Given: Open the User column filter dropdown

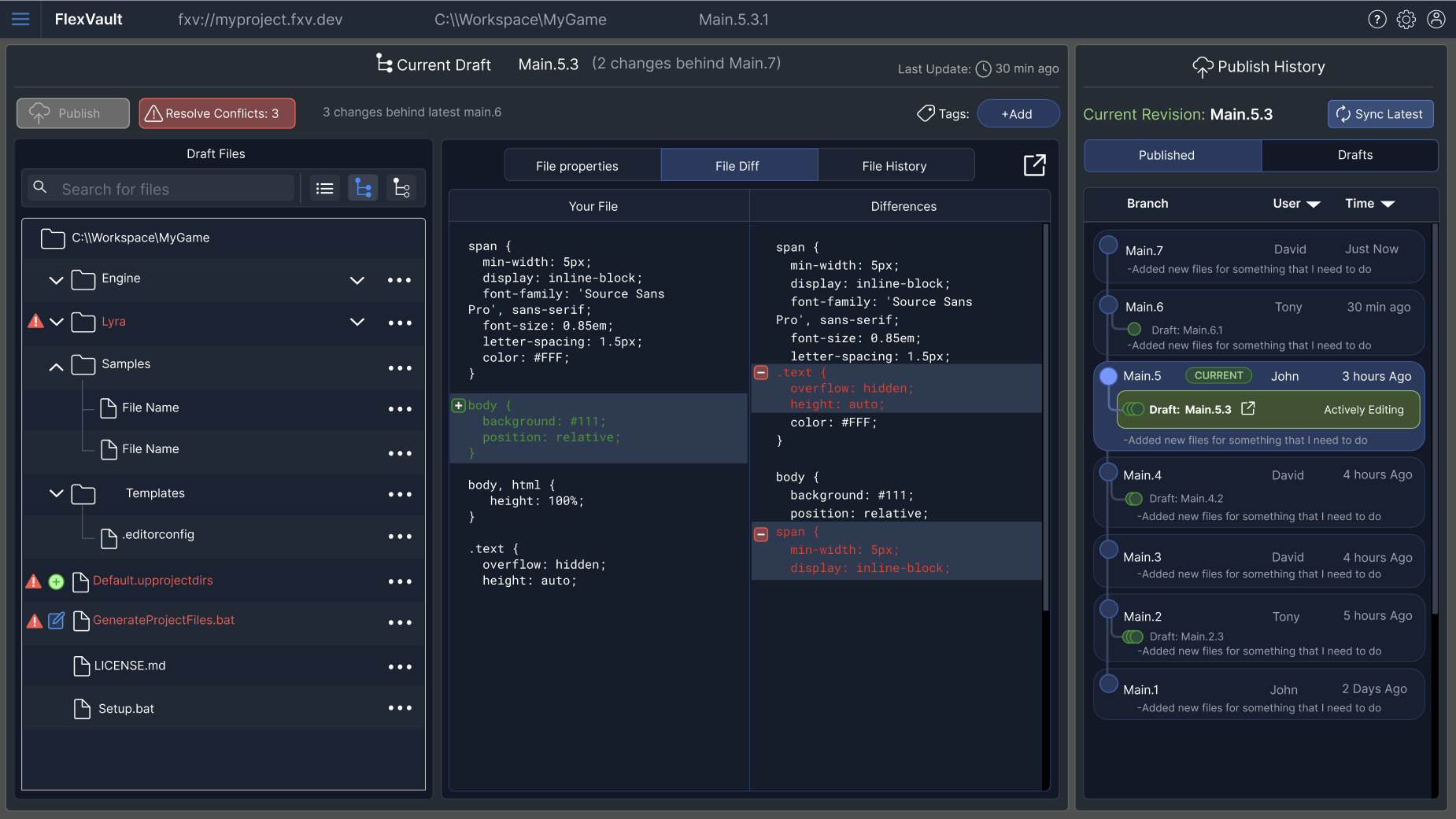Looking at the screenshot, I should 1313,205.
